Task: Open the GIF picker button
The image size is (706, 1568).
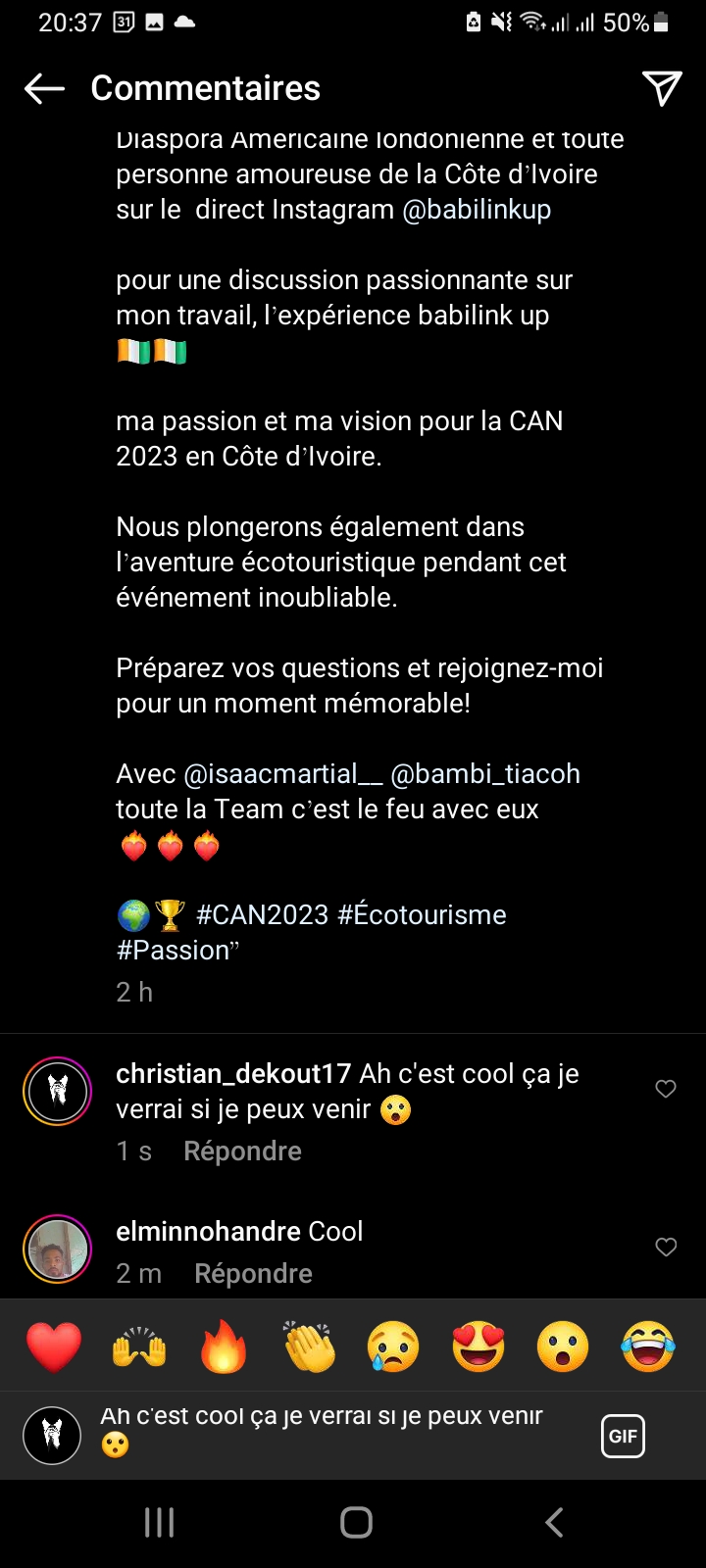Action: coord(623,1437)
